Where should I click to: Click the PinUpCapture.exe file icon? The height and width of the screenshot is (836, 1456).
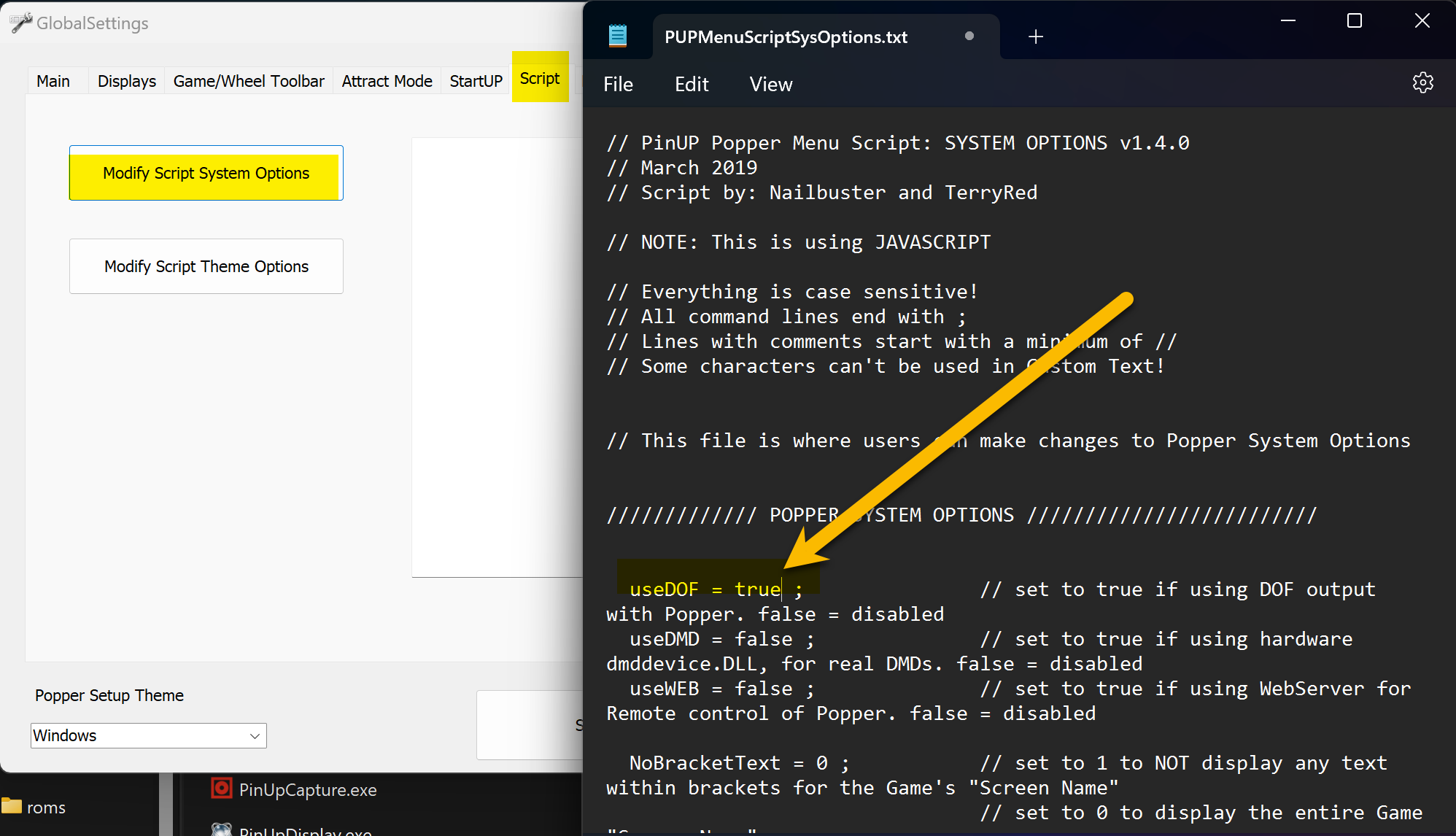[x=221, y=789]
